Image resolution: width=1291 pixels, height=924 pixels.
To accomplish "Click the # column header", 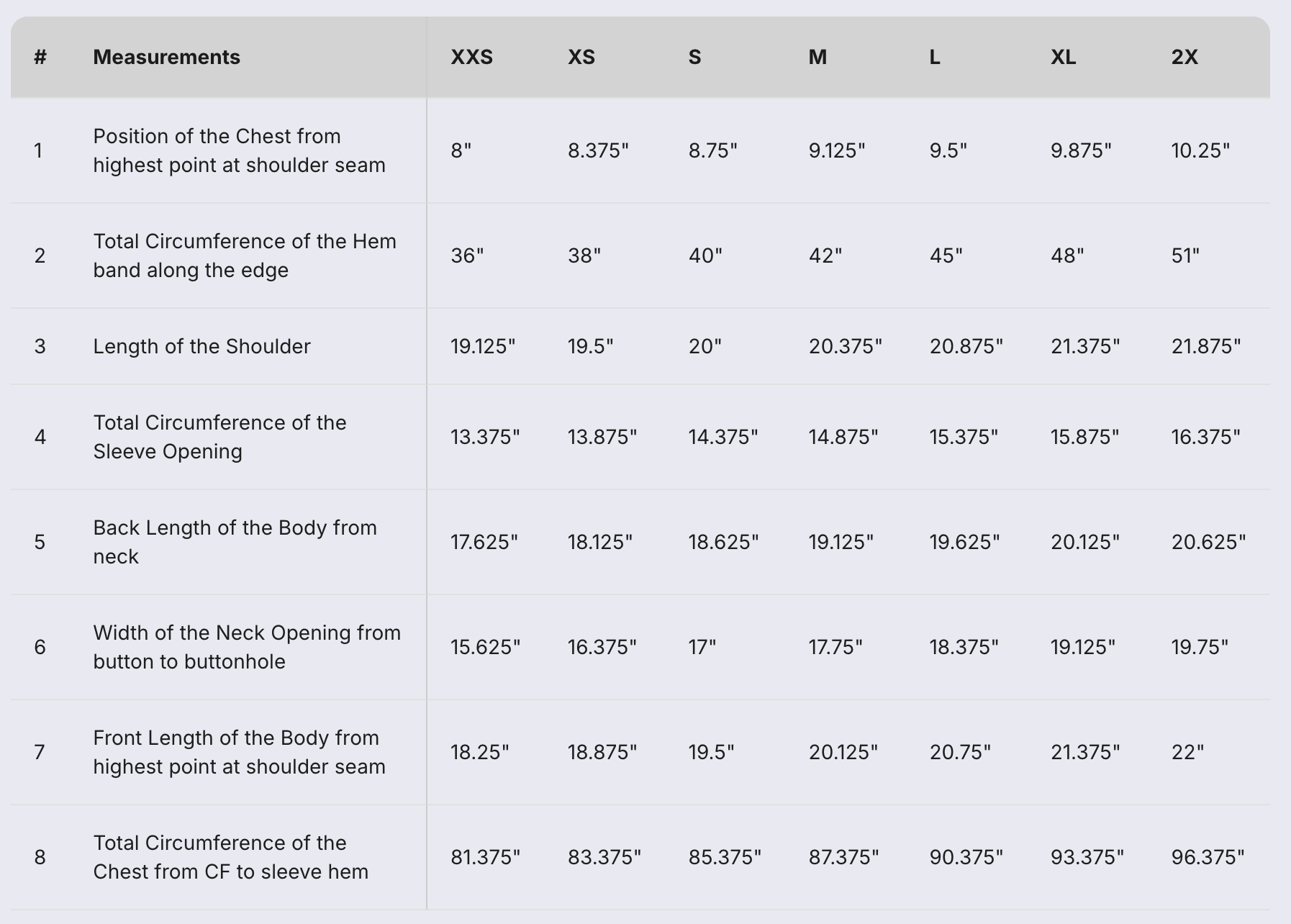I will pyautogui.click(x=40, y=57).
